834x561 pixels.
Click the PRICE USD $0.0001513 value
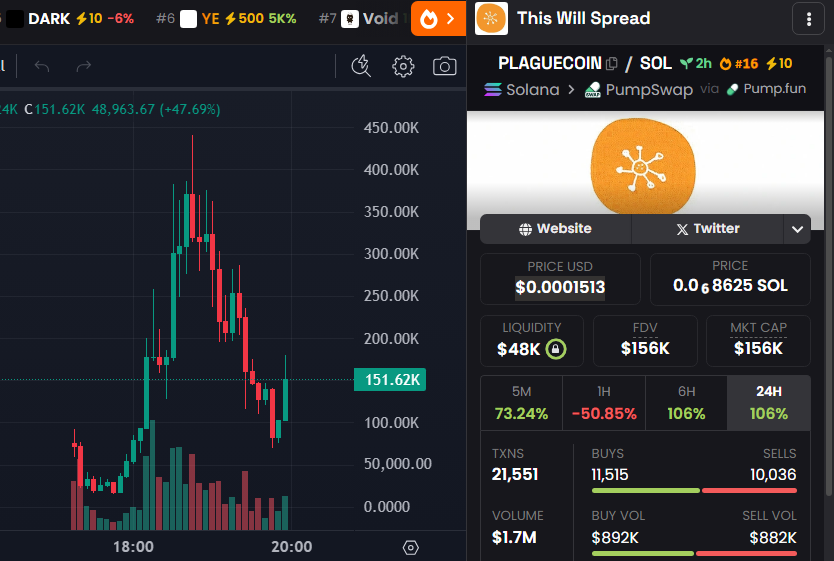point(560,288)
